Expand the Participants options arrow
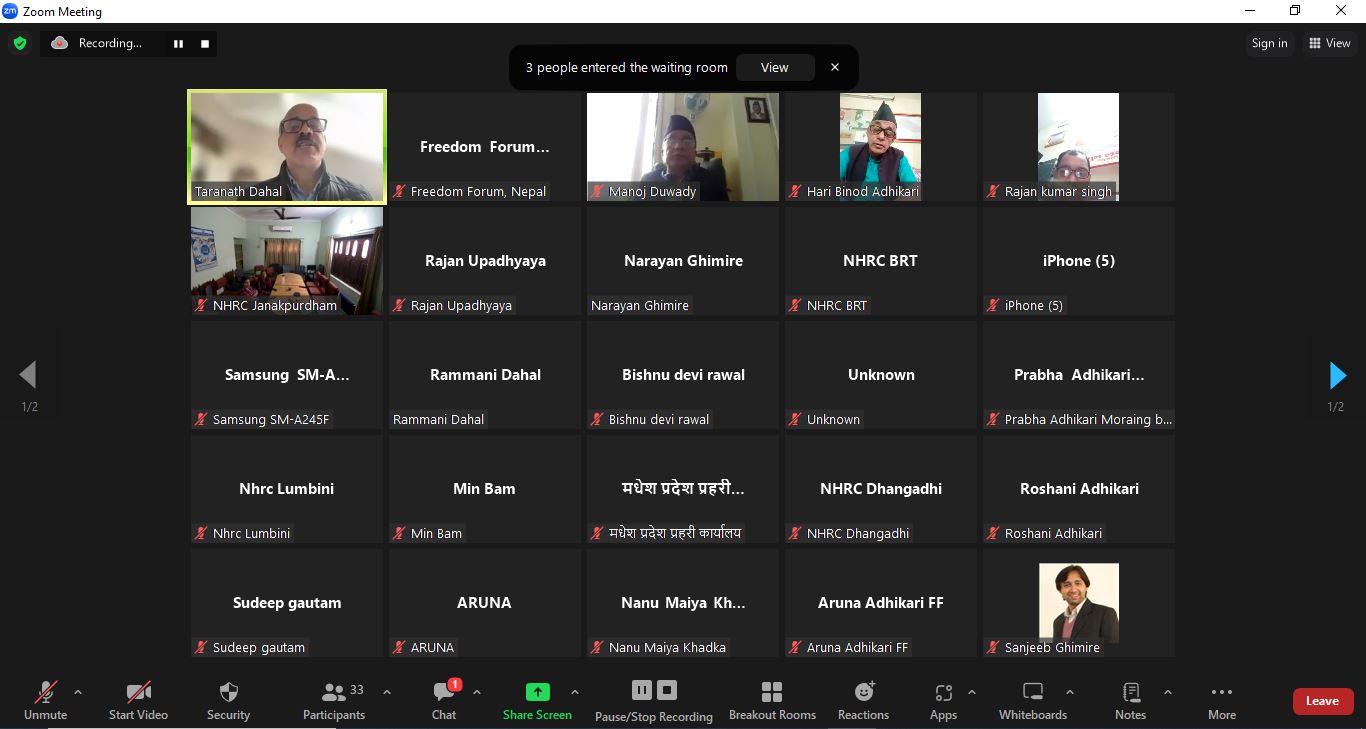Screen dimensions: 1366x729 point(387,692)
